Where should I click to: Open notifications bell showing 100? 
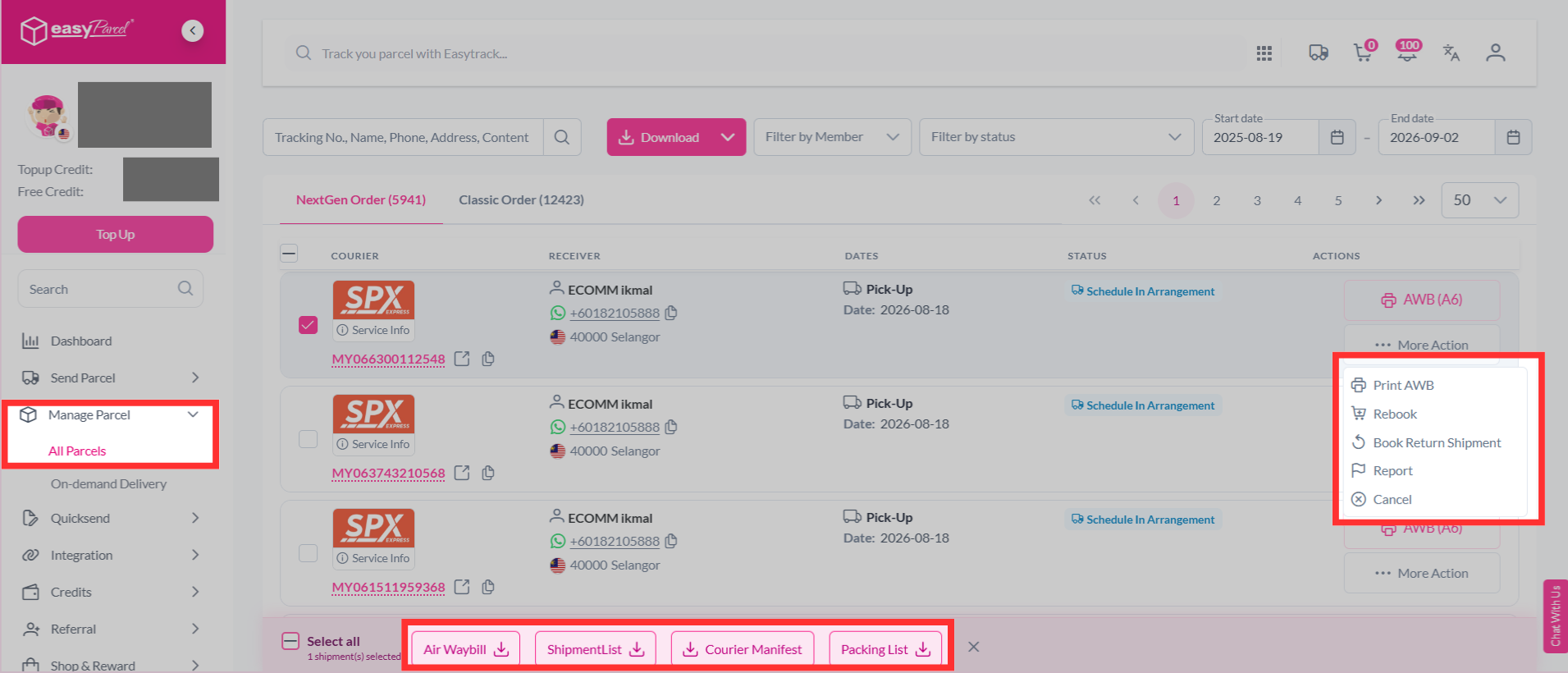pos(1408,51)
